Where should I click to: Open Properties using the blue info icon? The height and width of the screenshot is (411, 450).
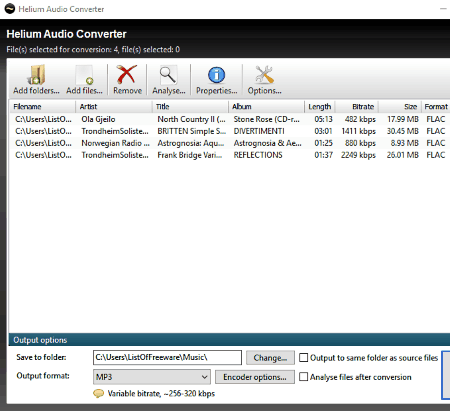(x=217, y=75)
